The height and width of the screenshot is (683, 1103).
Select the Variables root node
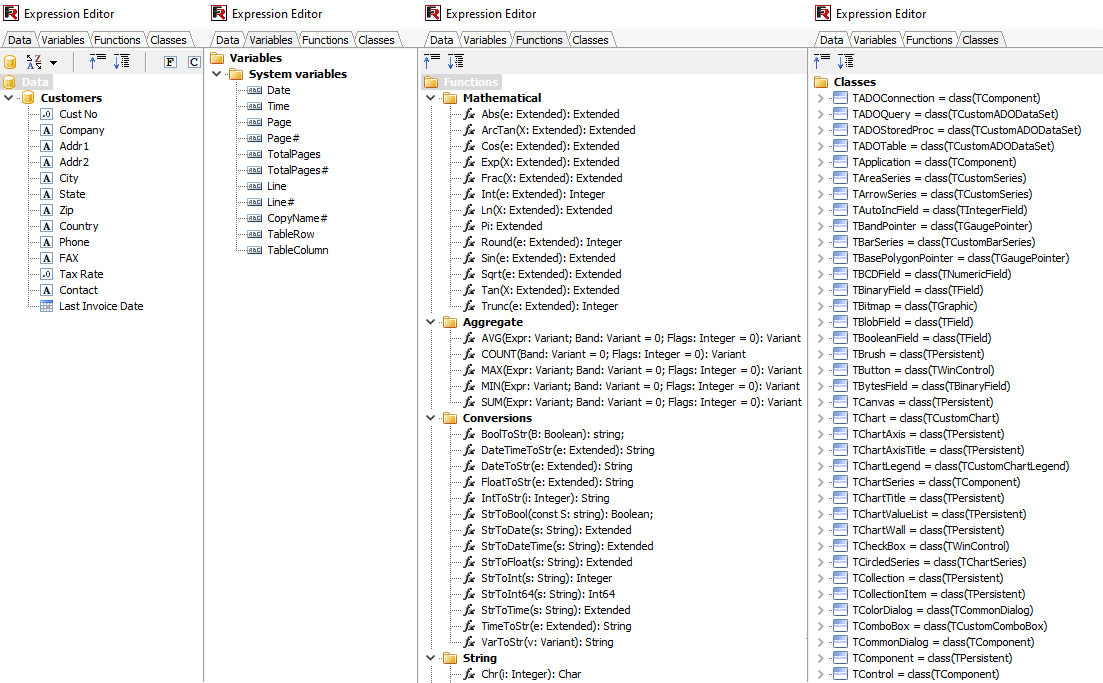click(255, 58)
